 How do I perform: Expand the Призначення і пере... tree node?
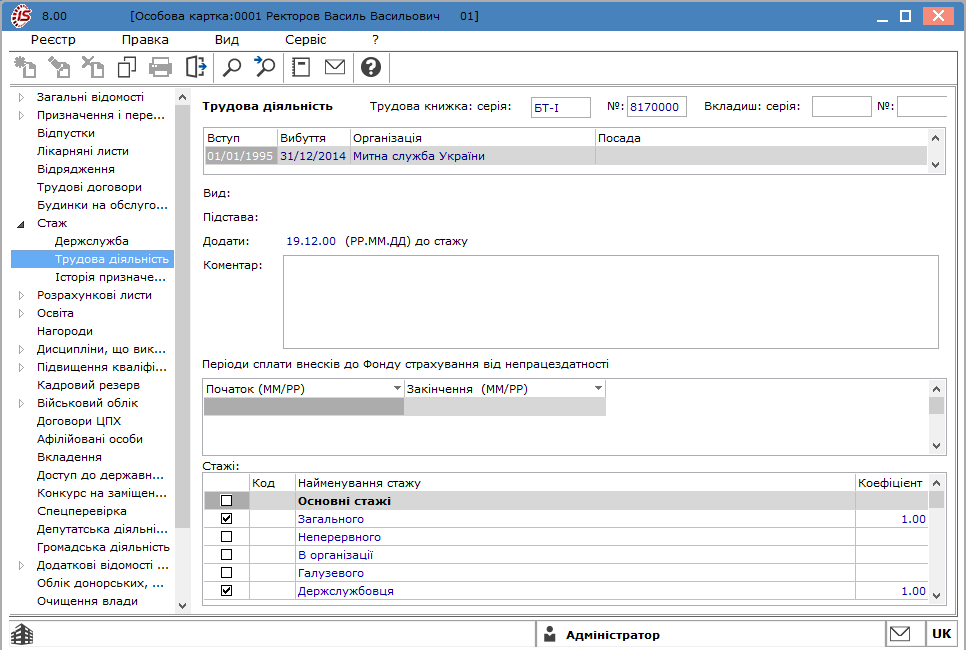point(22,115)
